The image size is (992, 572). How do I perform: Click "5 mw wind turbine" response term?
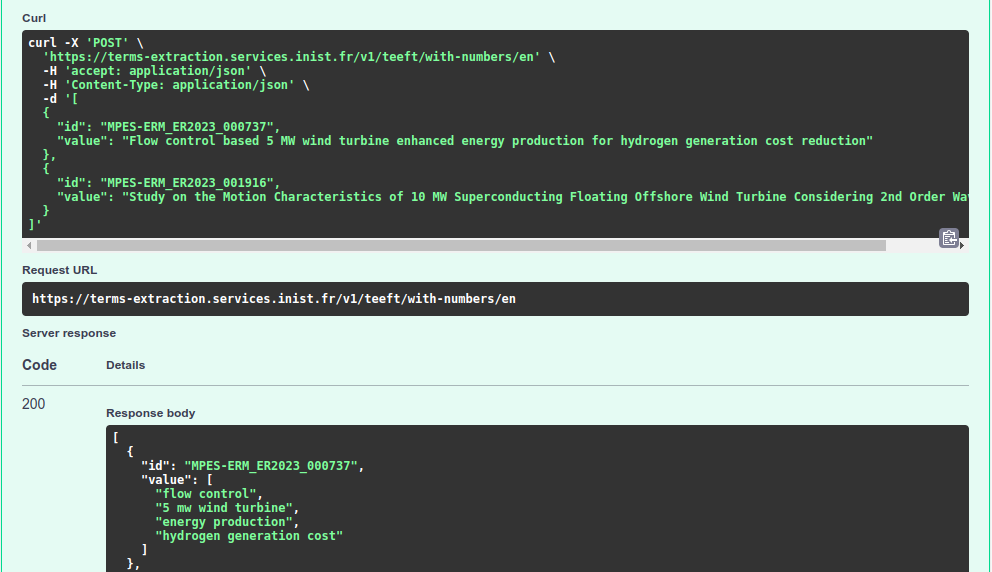(x=226, y=508)
